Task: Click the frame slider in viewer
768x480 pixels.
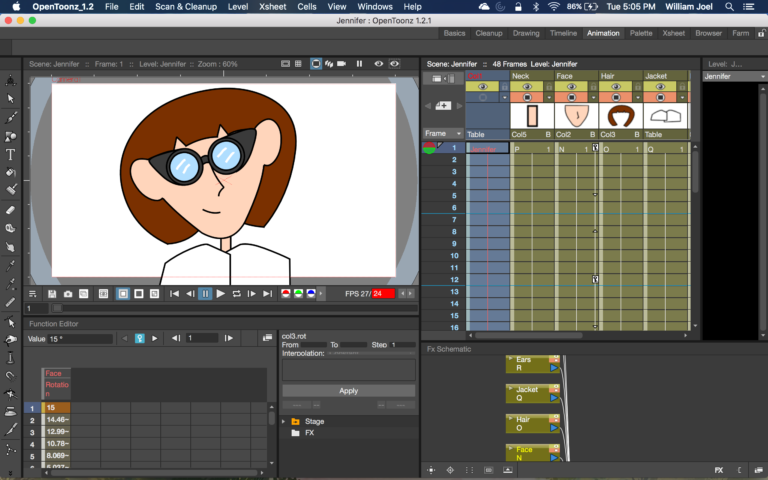Action: pyautogui.click(x=234, y=308)
